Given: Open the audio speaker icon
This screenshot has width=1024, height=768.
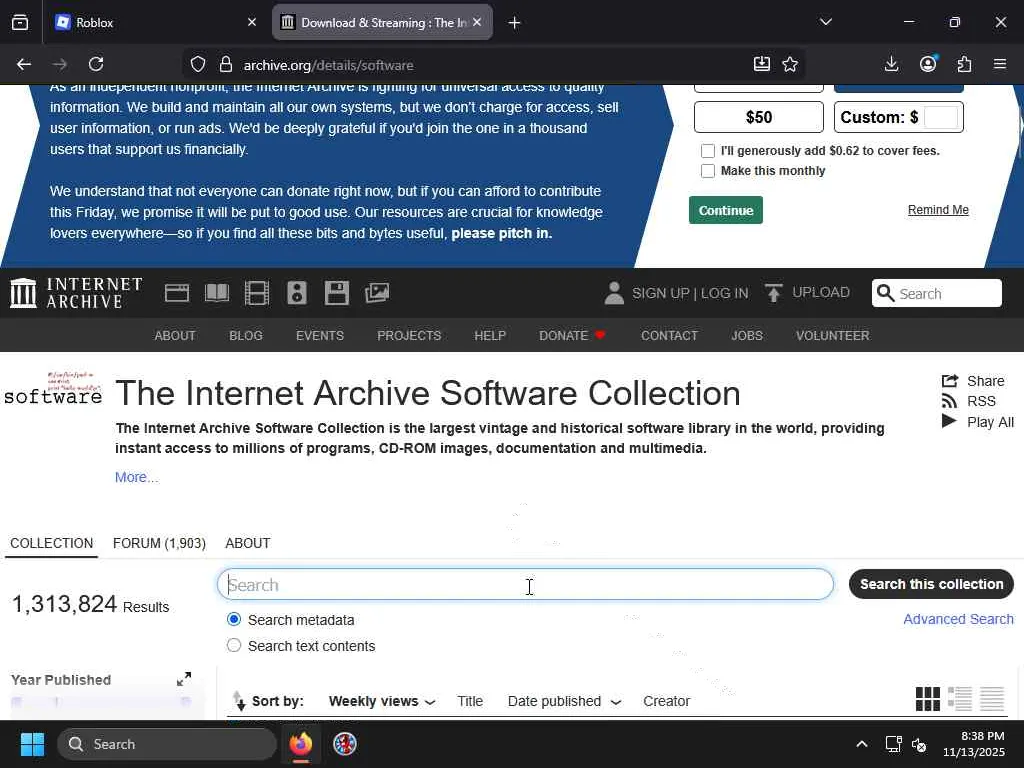Looking at the screenshot, I should click(296, 293).
